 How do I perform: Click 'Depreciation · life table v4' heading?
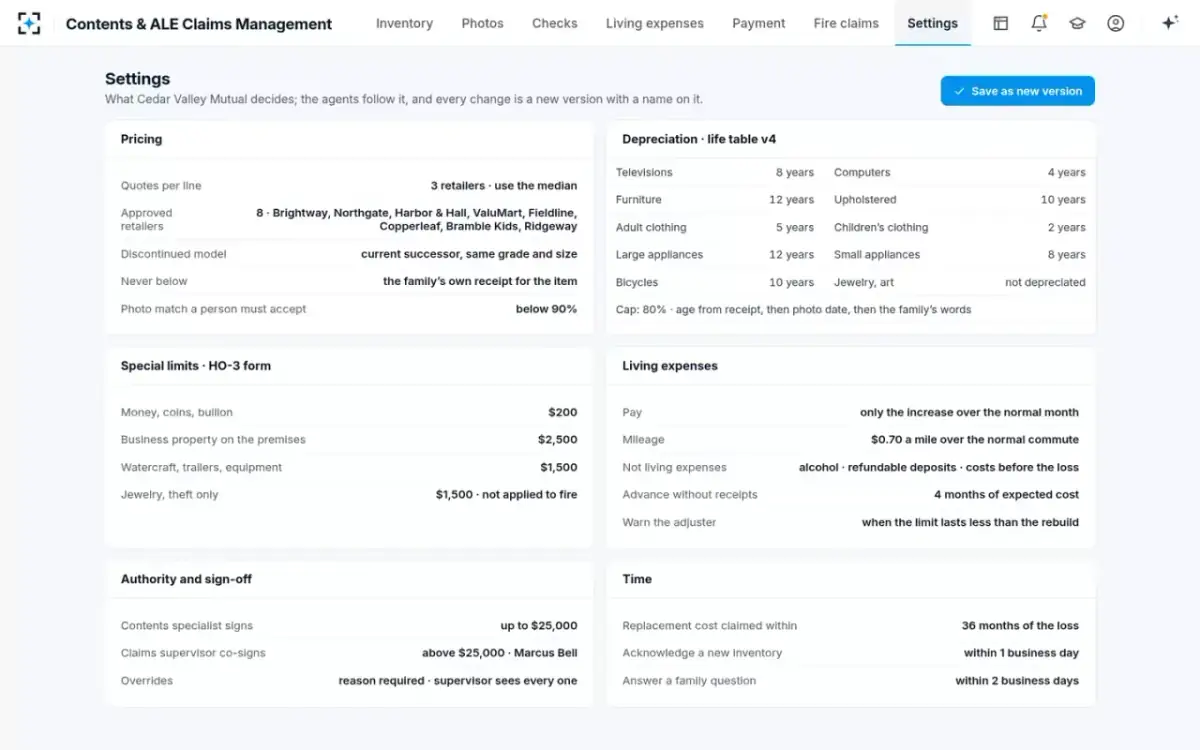699,139
